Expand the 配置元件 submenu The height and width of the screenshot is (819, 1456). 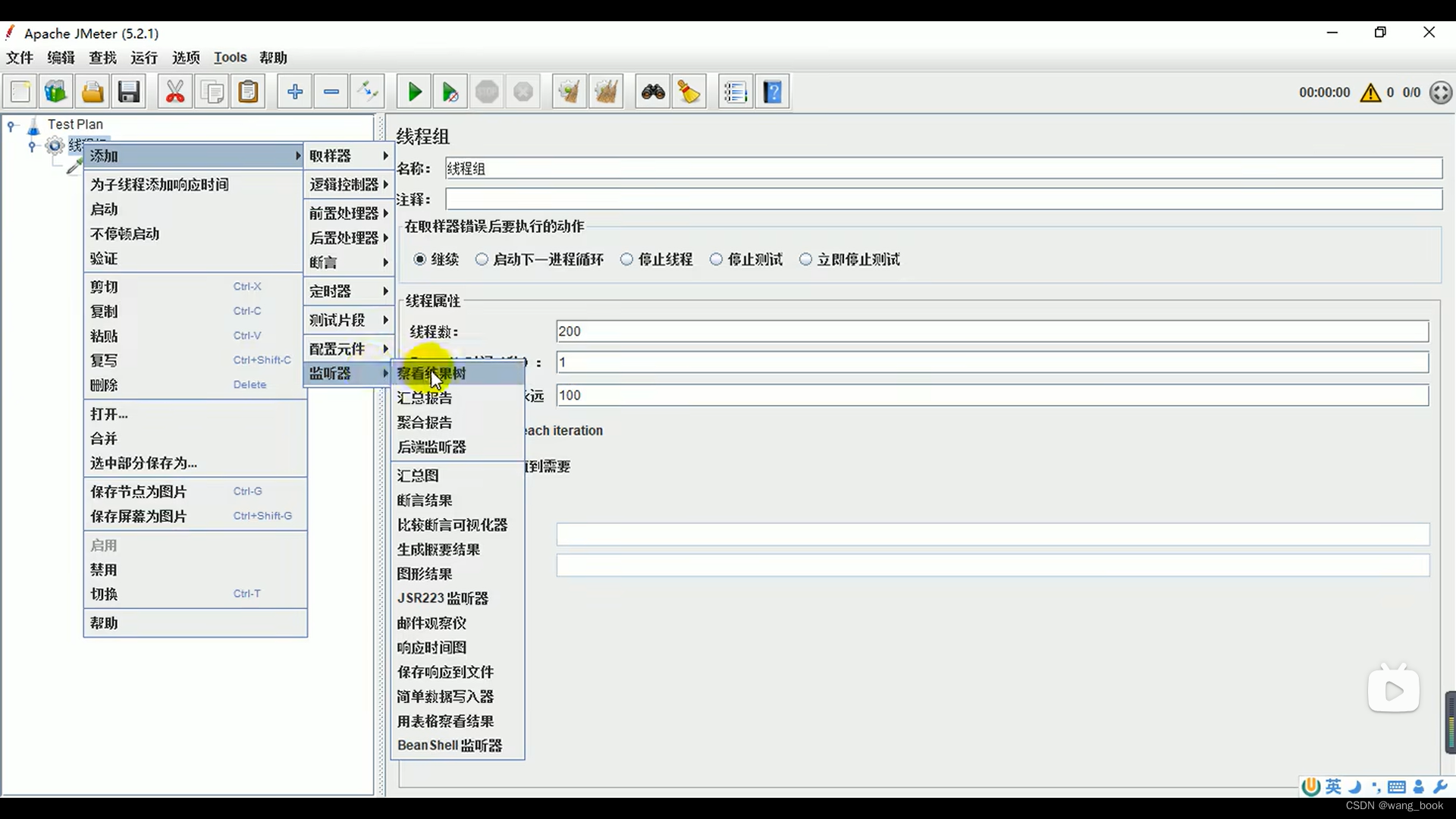pyautogui.click(x=348, y=349)
